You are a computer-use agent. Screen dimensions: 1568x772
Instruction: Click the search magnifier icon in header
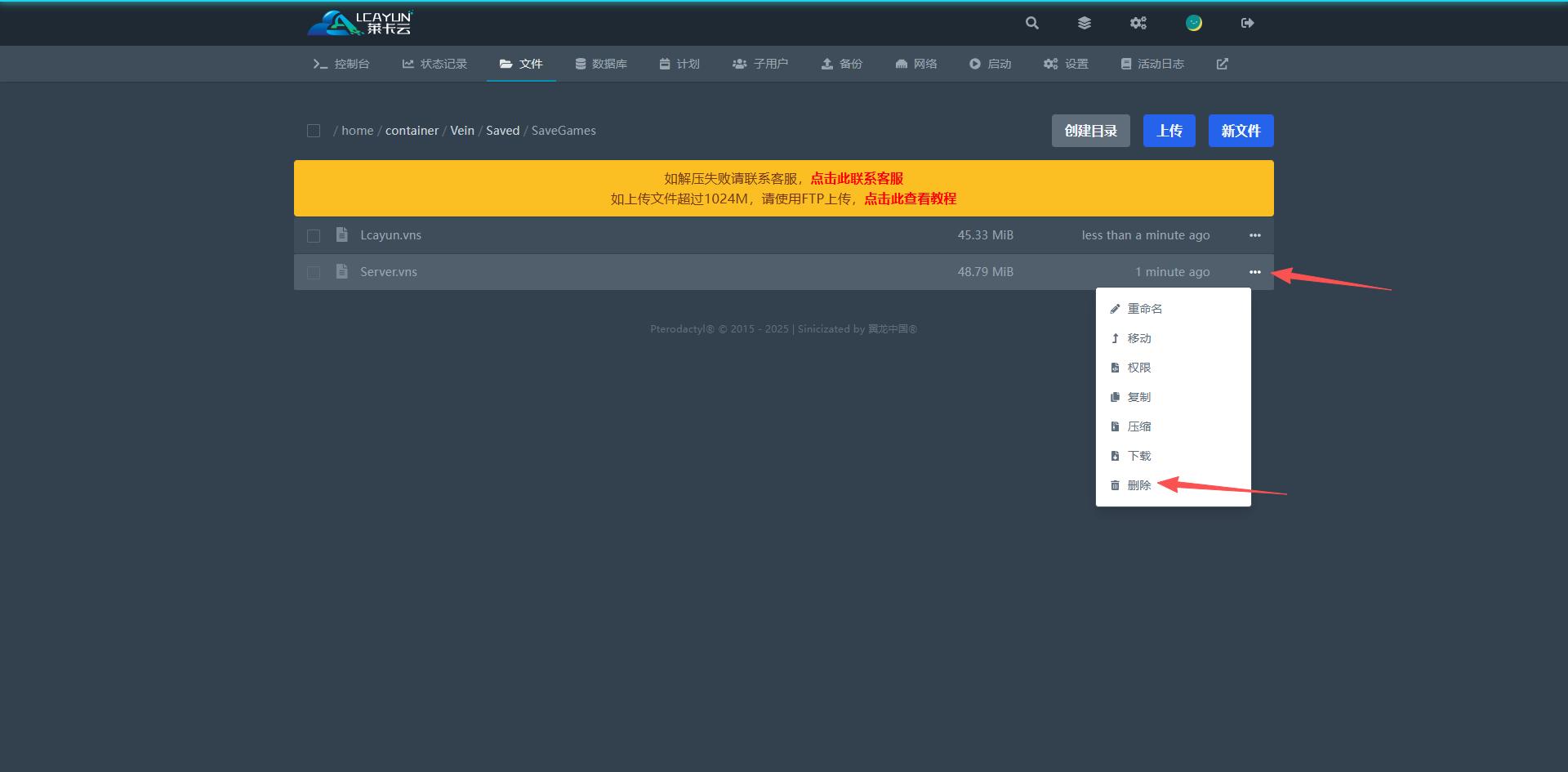tap(1032, 23)
